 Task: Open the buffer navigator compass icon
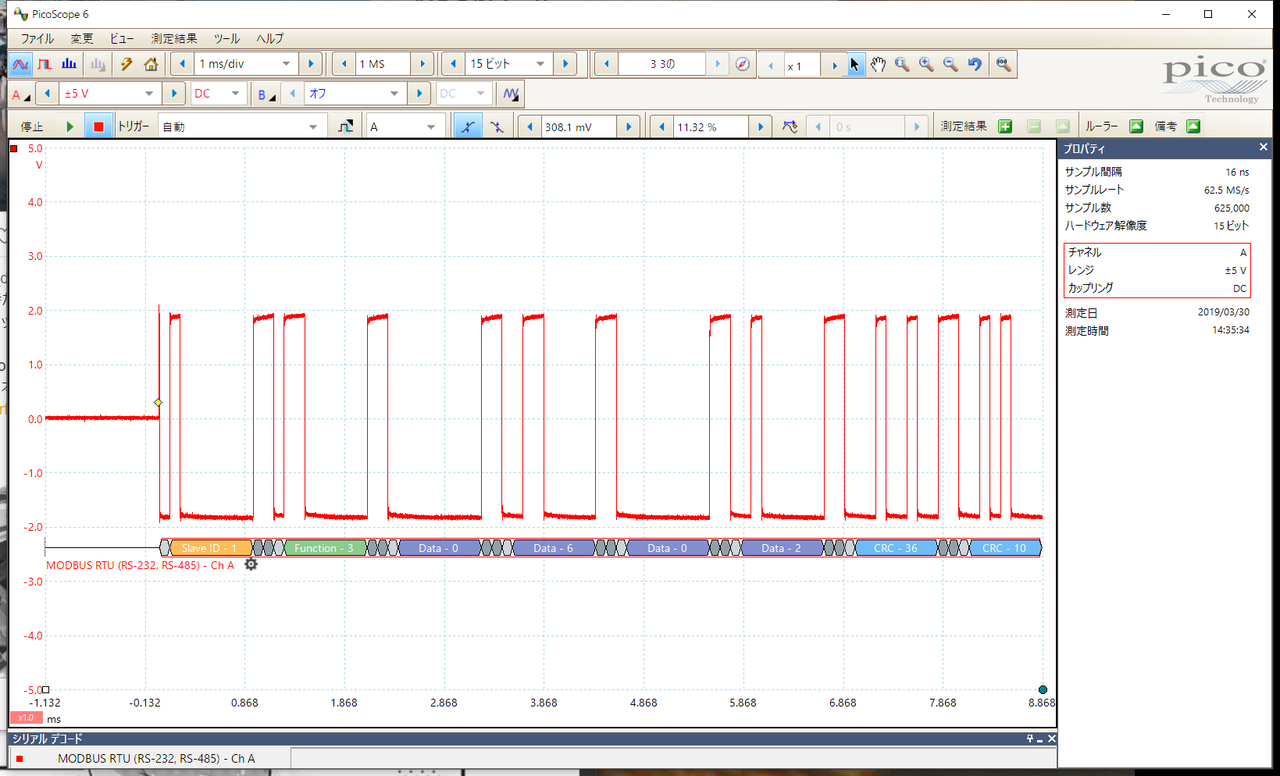click(743, 64)
